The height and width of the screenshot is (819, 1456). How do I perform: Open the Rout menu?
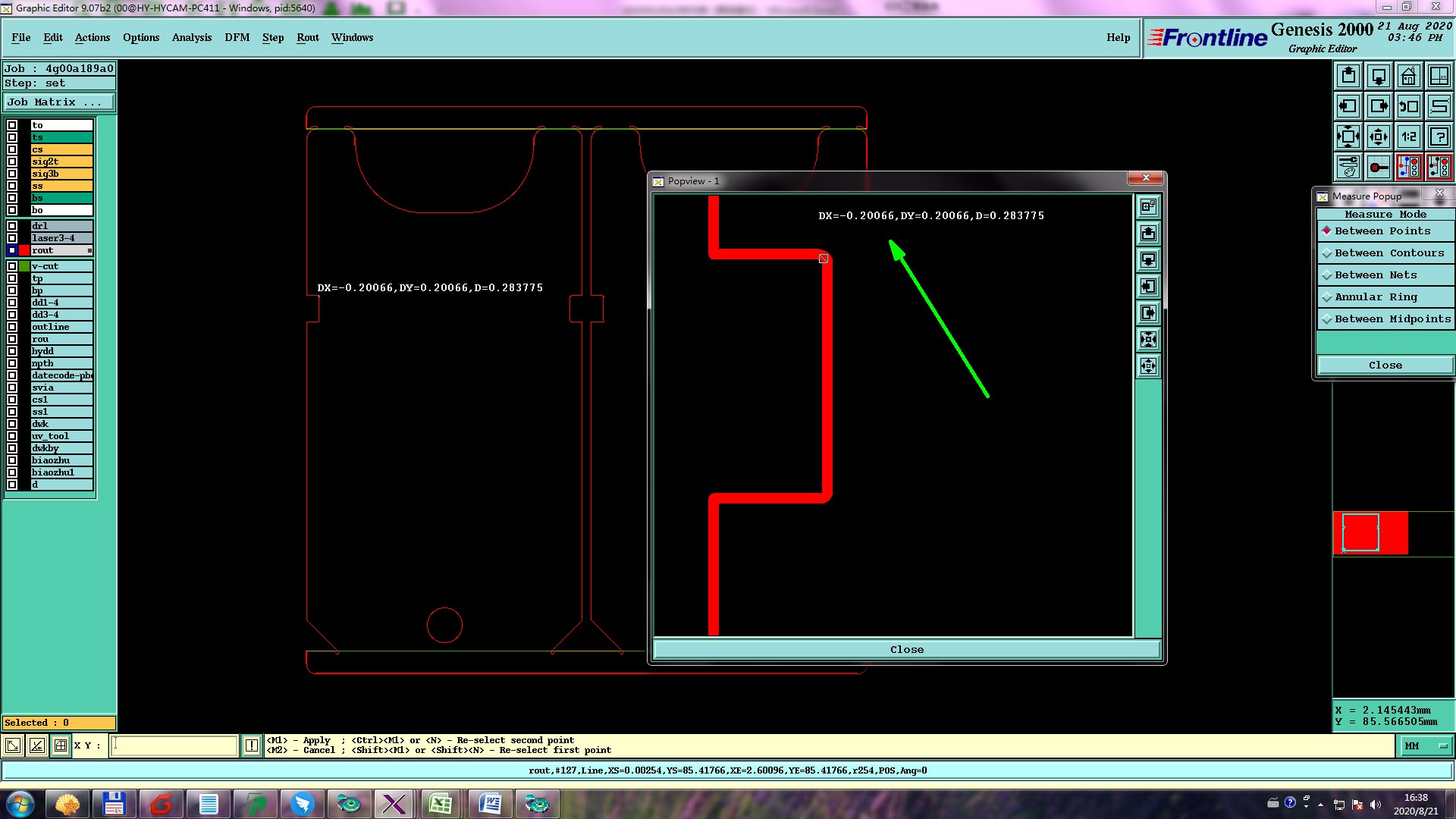click(x=307, y=37)
